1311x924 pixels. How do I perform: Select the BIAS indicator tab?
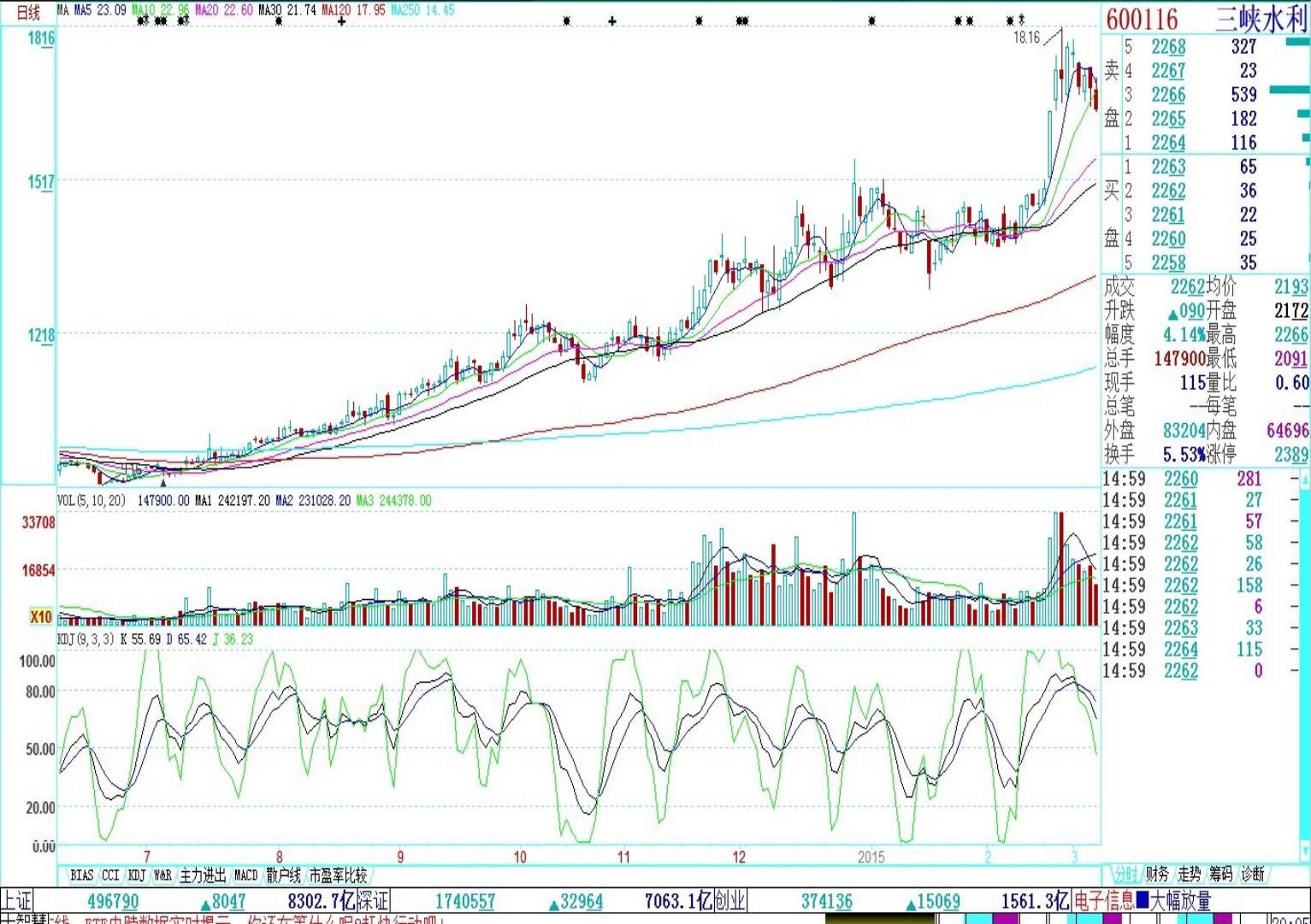pos(82,875)
